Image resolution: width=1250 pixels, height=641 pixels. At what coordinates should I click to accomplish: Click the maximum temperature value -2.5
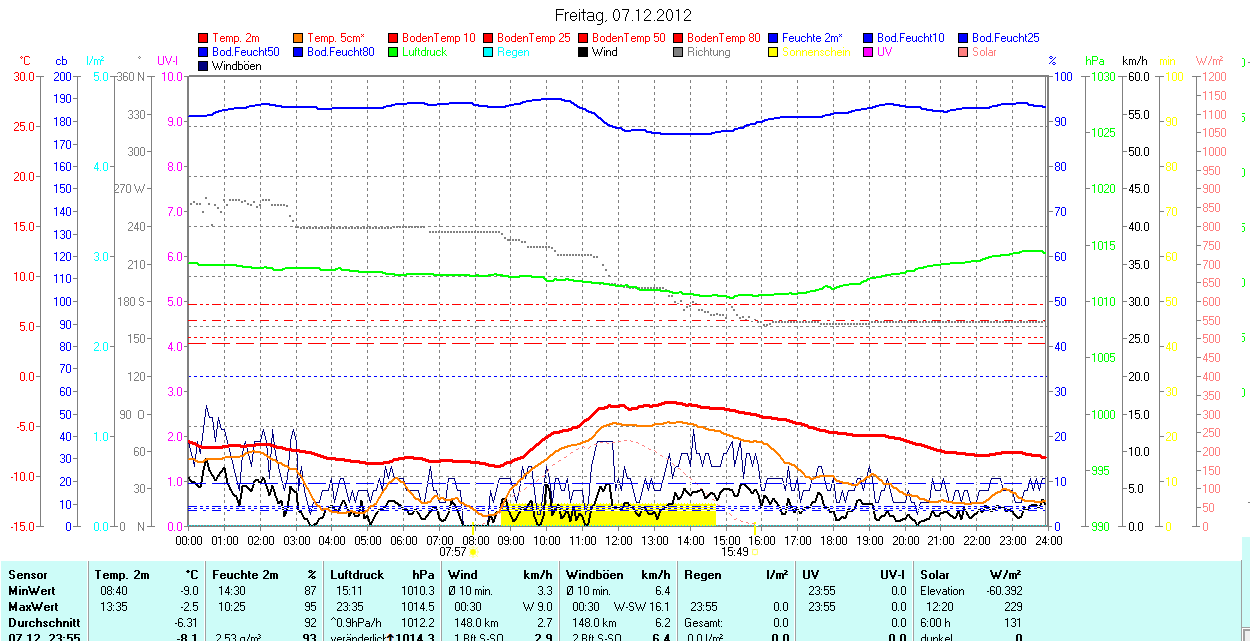point(190,607)
